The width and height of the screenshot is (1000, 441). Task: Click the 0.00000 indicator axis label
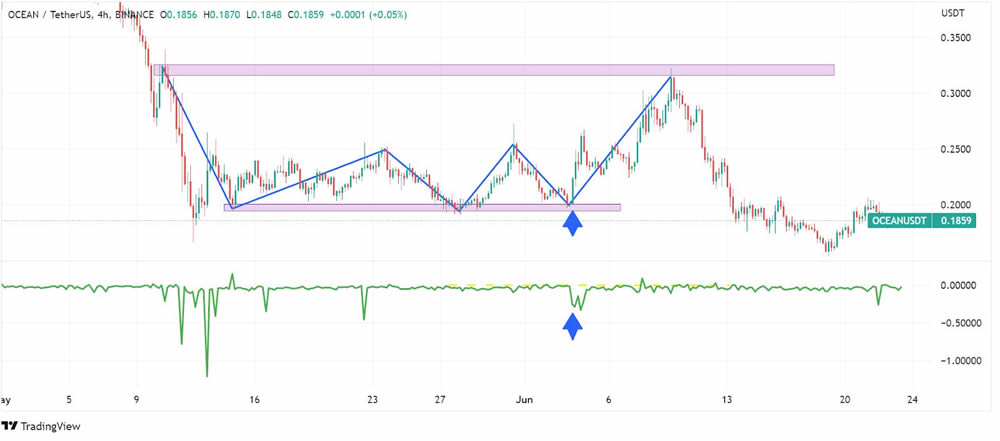pyautogui.click(x=957, y=286)
